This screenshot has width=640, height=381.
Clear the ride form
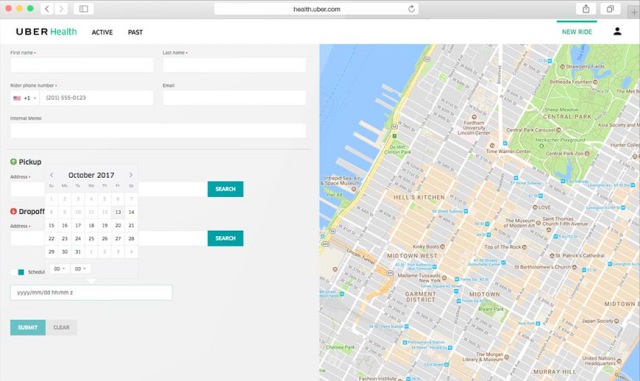[x=61, y=328]
